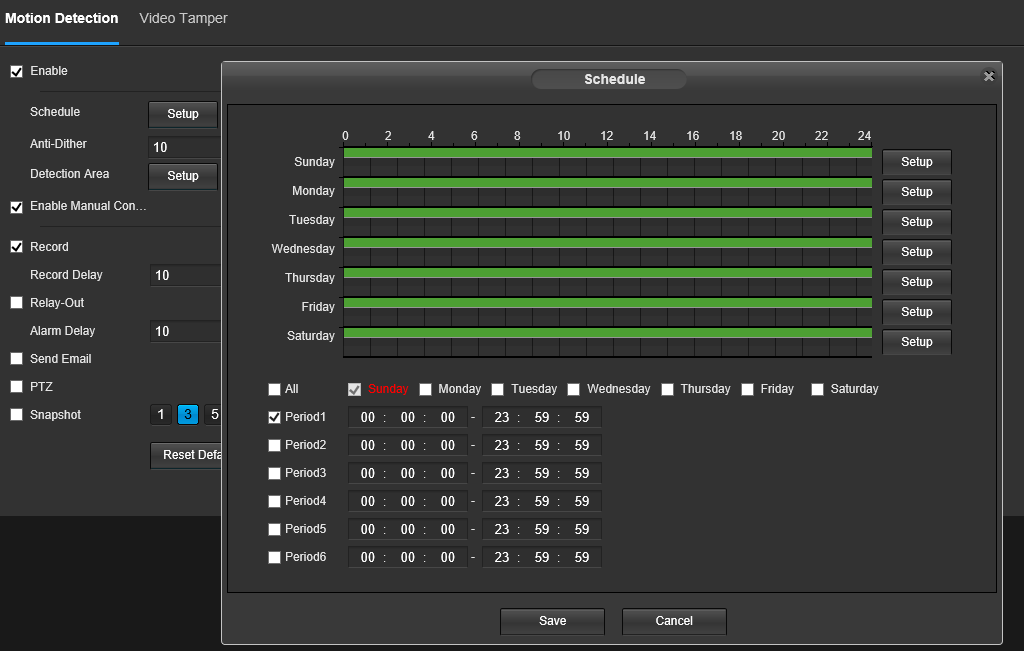The image size is (1024, 651).
Task: Select snapshot count 1
Action: [x=161, y=415]
